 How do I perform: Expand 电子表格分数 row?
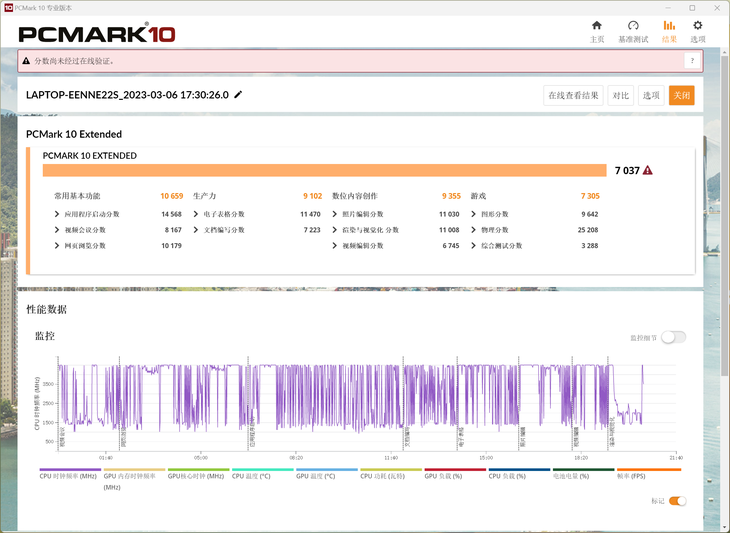196,214
